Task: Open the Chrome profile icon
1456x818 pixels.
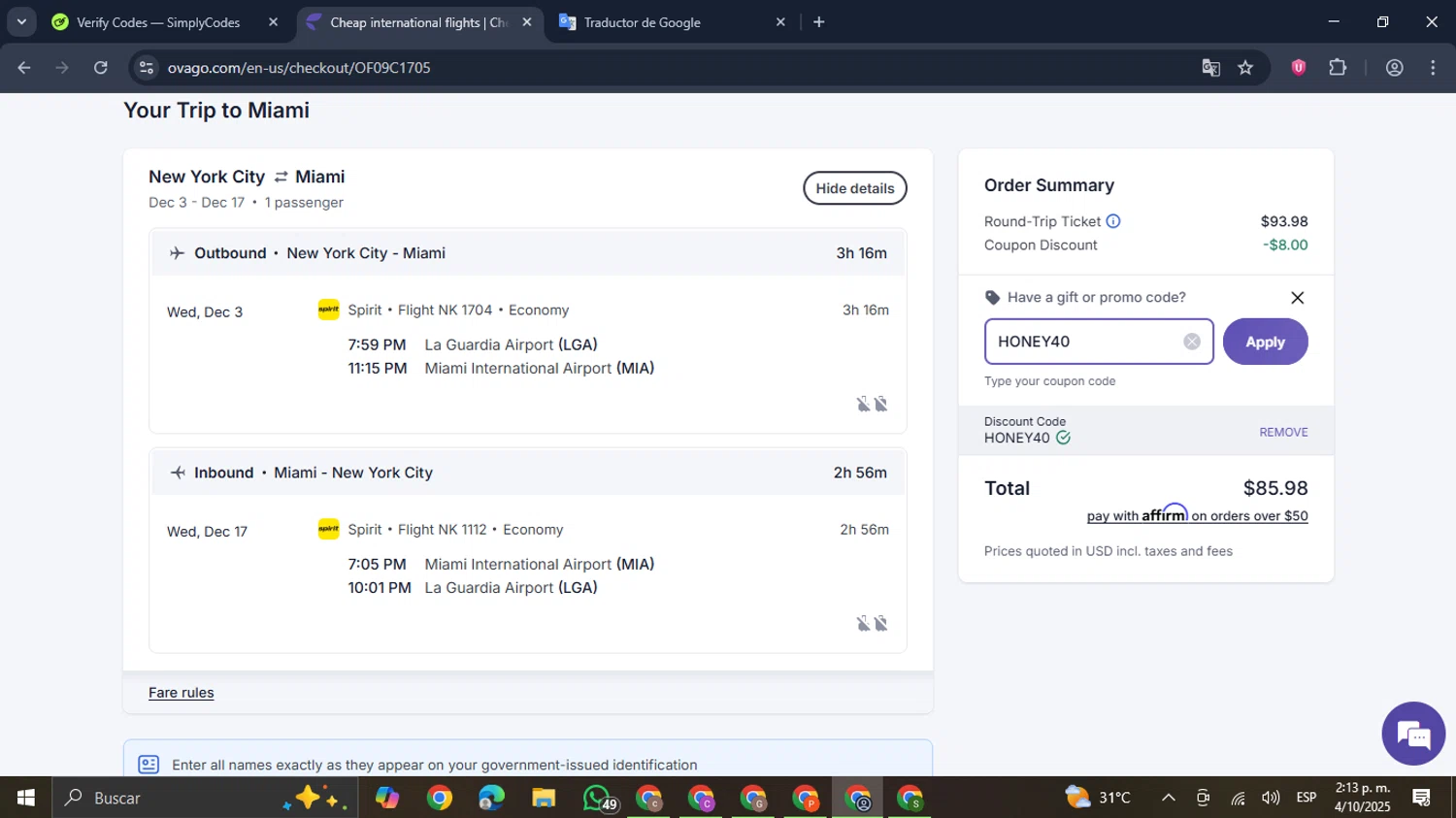Action: [x=1395, y=68]
